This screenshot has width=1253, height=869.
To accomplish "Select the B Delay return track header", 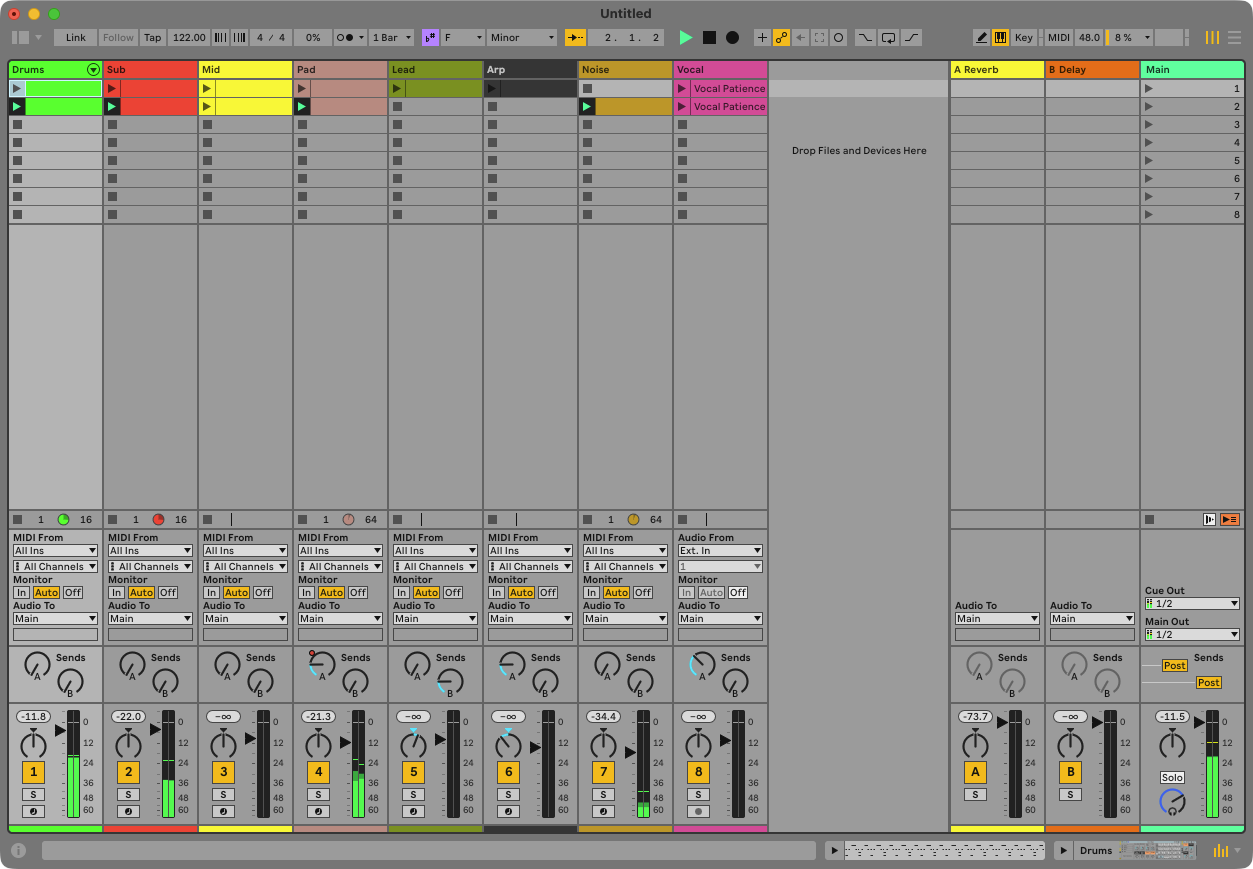I will pyautogui.click(x=1092, y=70).
